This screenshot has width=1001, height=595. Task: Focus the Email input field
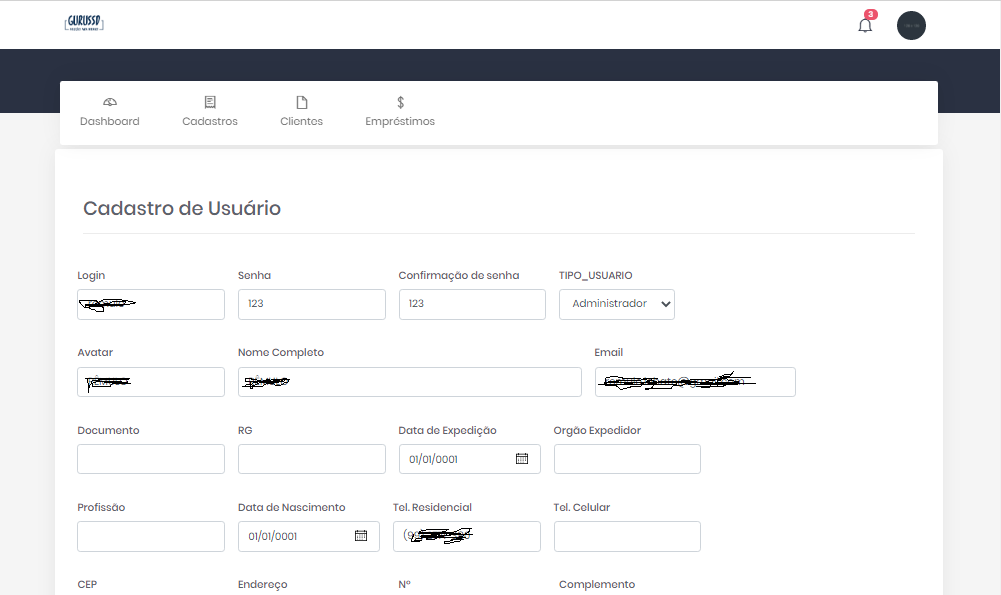click(695, 382)
